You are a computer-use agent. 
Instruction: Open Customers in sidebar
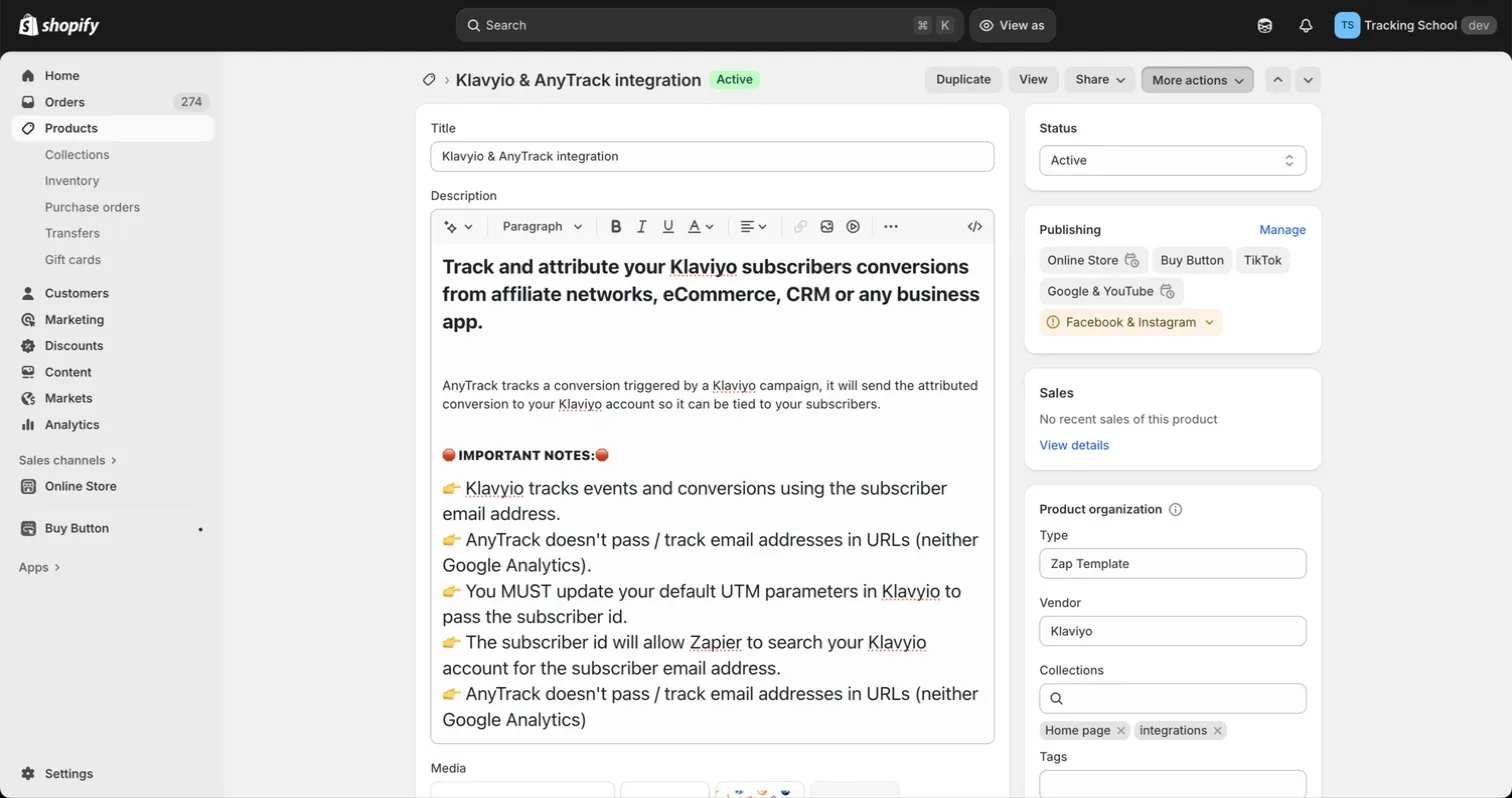click(113, 293)
